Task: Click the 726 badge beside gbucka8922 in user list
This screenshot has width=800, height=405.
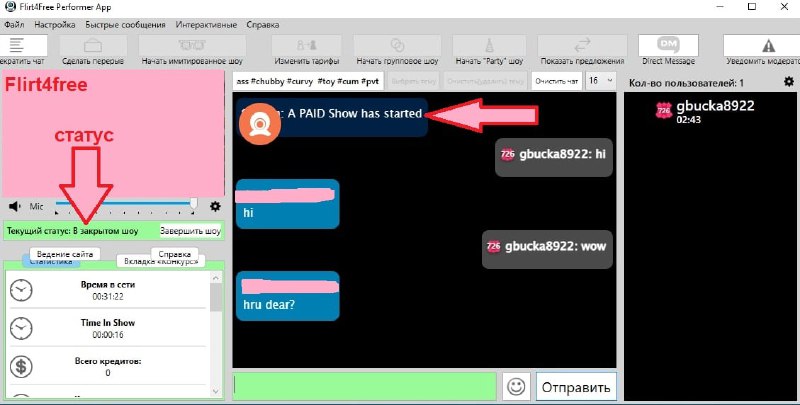Action: pos(664,111)
